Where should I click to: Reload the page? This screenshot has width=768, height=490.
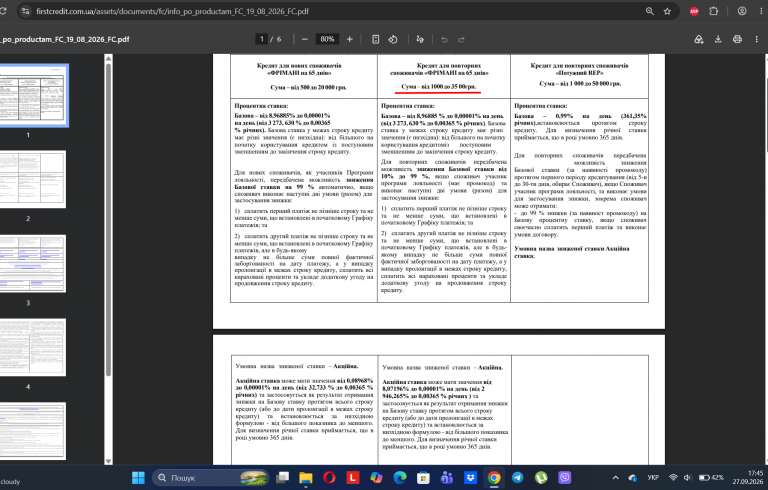(3, 11)
